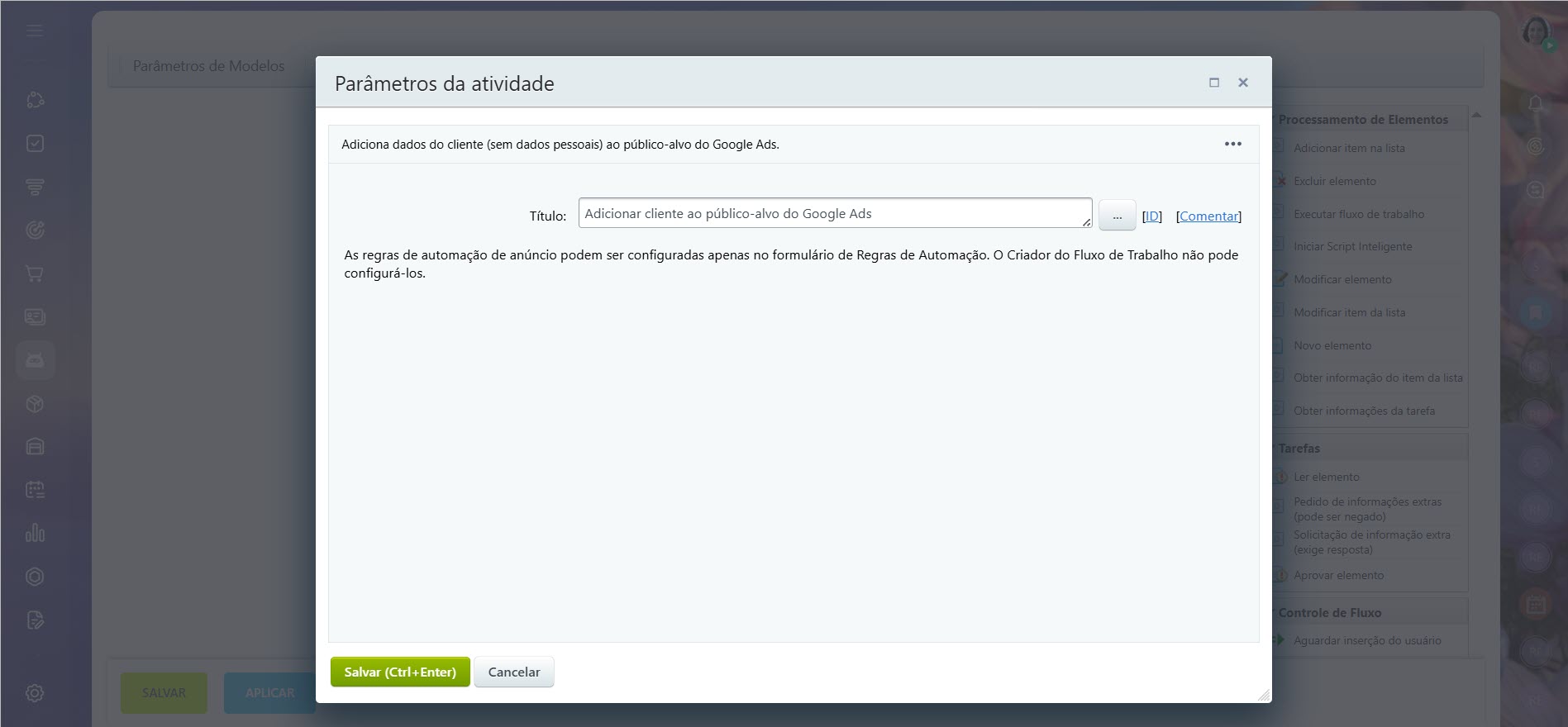The width and height of the screenshot is (1568, 727).
Task: Collapse the Processamento de Elementos section
Action: click(1363, 119)
